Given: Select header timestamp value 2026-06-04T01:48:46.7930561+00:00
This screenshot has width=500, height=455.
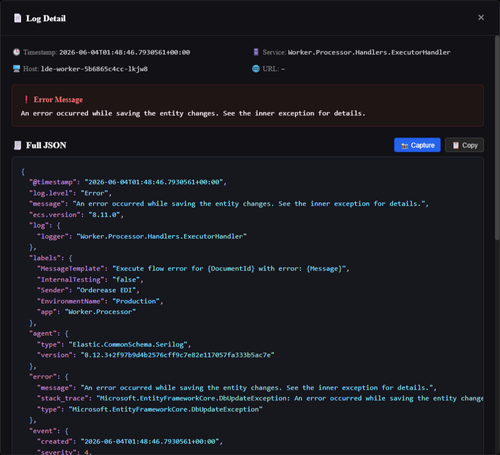Looking at the screenshot, I should pyautogui.click(x=124, y=52).
